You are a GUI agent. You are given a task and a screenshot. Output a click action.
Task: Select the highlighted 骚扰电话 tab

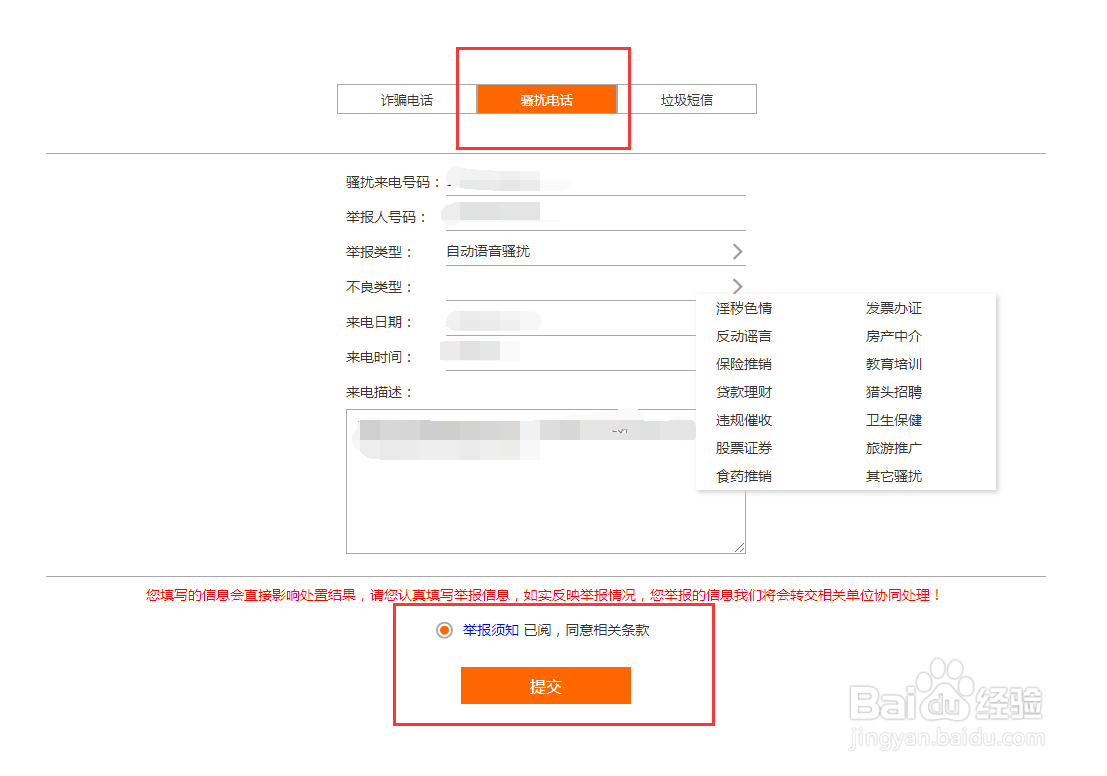tap(546, 99)
